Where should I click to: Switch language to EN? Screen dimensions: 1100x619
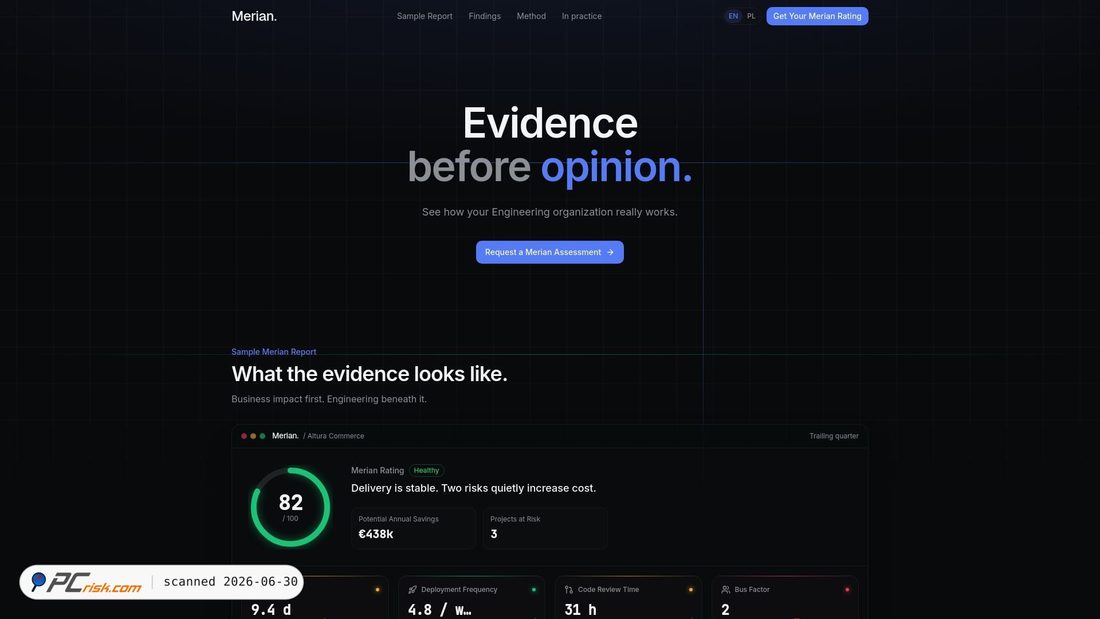coord(733,16)
